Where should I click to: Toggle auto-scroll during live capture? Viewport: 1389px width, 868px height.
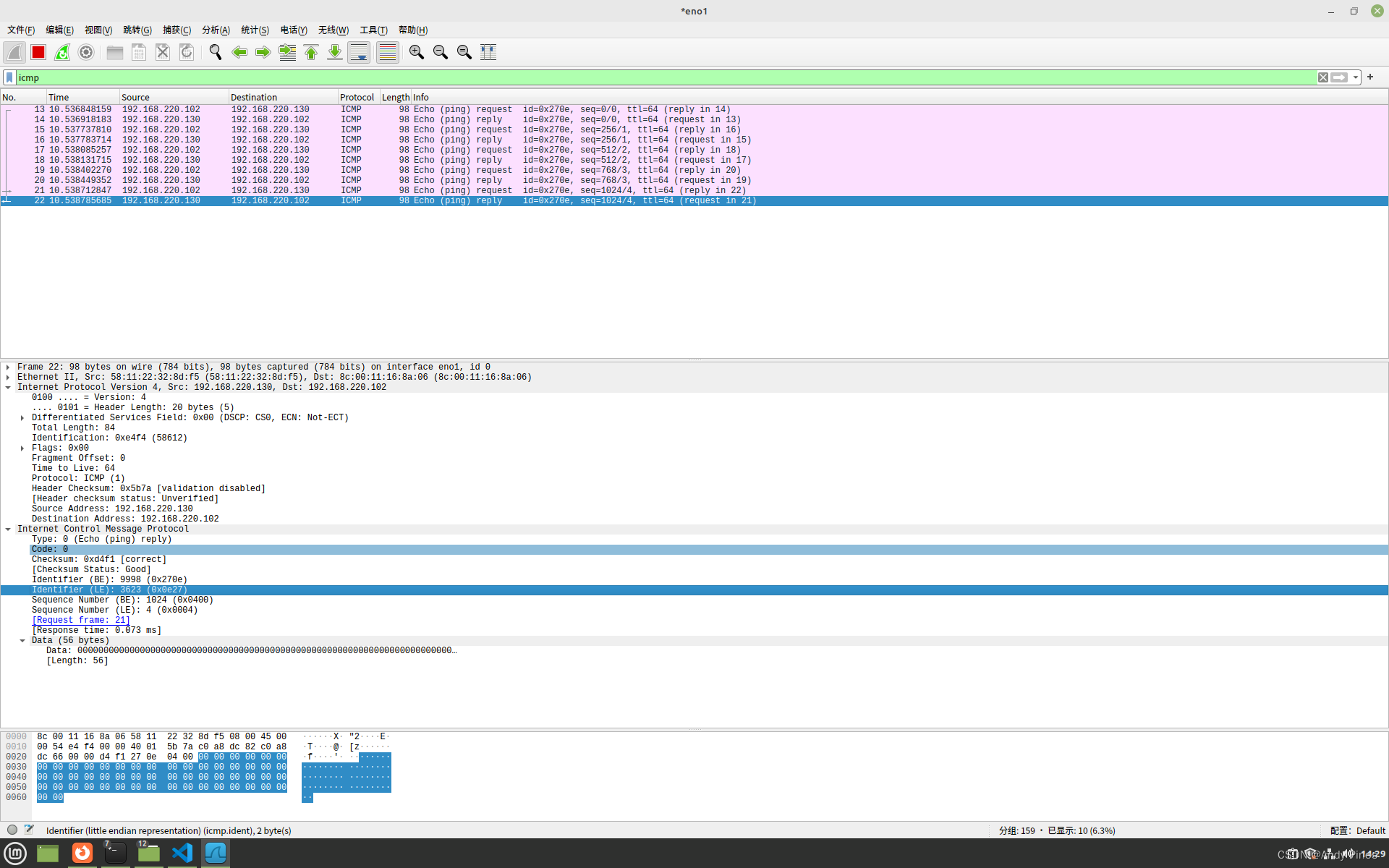pos(359,52)
